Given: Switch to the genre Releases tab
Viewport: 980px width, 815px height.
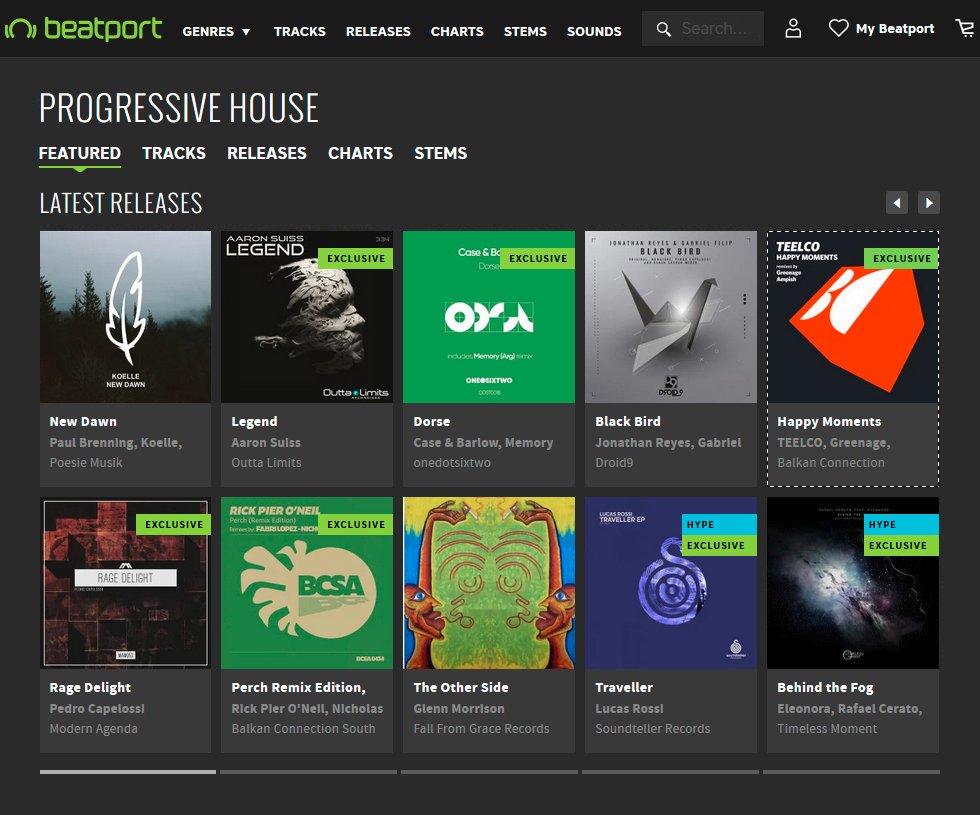Looking at the screenshot, I should 267,153.
